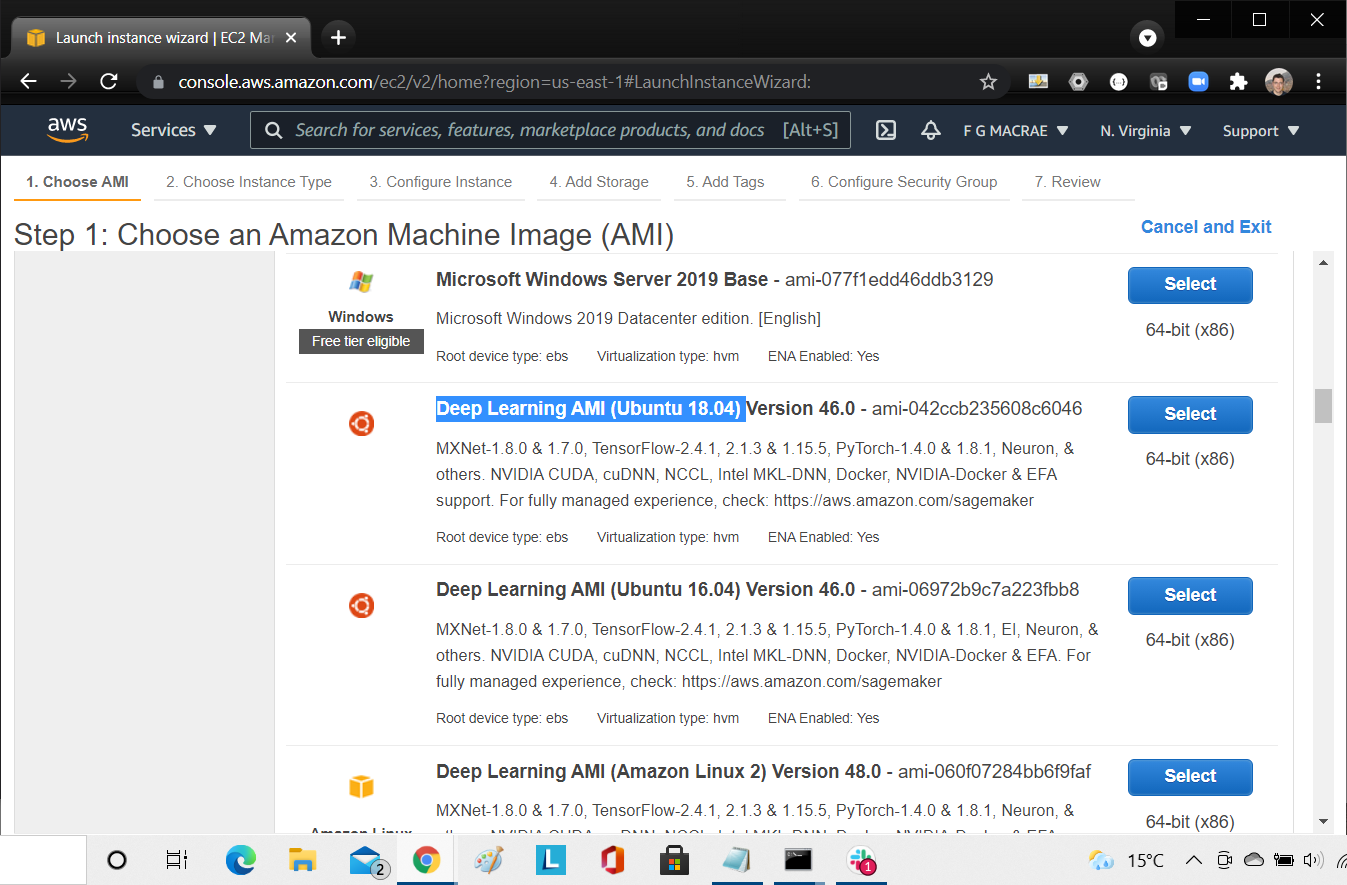
Task: Go back to previous page
Action: point(29,82)
